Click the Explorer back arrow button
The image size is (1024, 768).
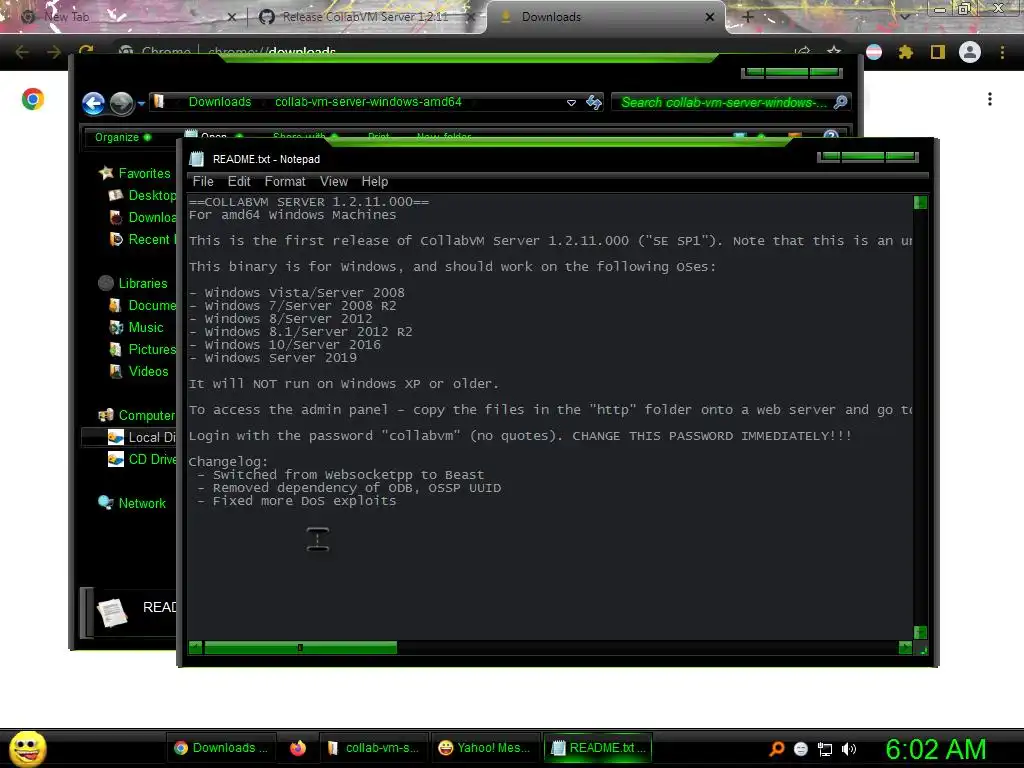point(93,103)
